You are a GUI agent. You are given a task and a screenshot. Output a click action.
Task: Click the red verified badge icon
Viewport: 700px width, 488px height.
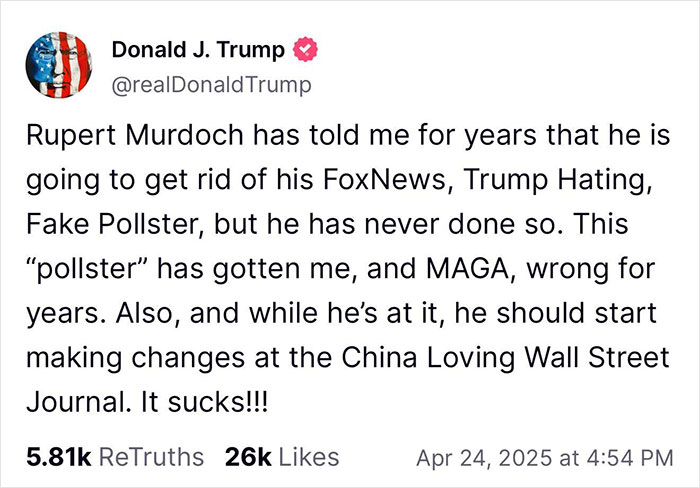(x=303, y=49)
